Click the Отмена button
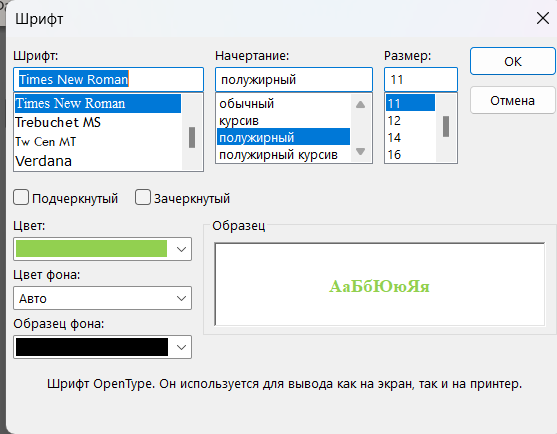Image resolution: width=557 pixels, height=434 pixels. point(513,101)
